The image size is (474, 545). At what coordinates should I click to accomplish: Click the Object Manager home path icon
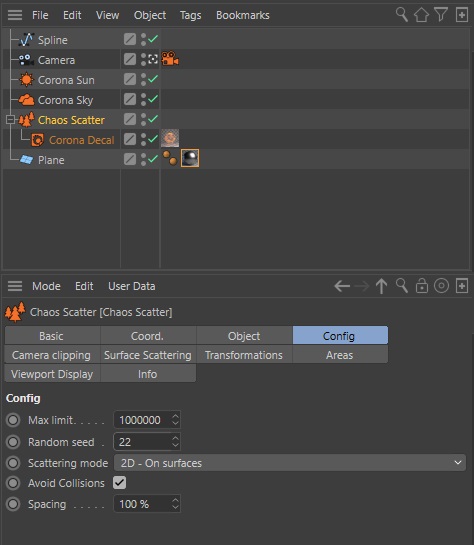click(x=421, y=15)
